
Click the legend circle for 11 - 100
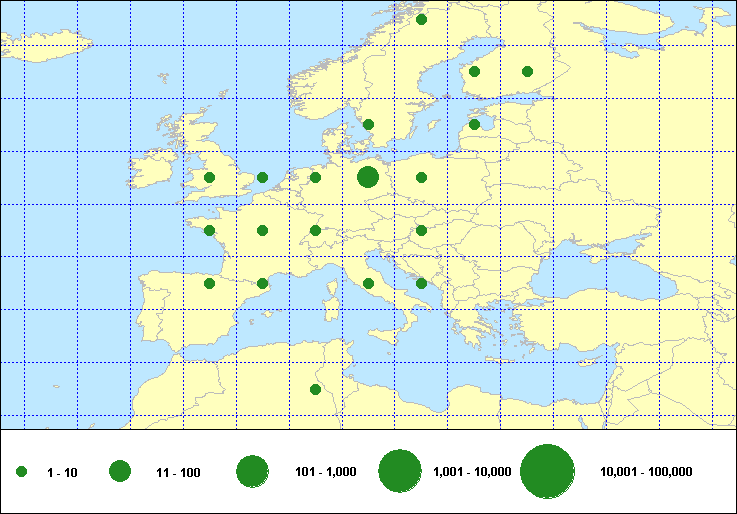pyautogui.click(x=120, y=472)
